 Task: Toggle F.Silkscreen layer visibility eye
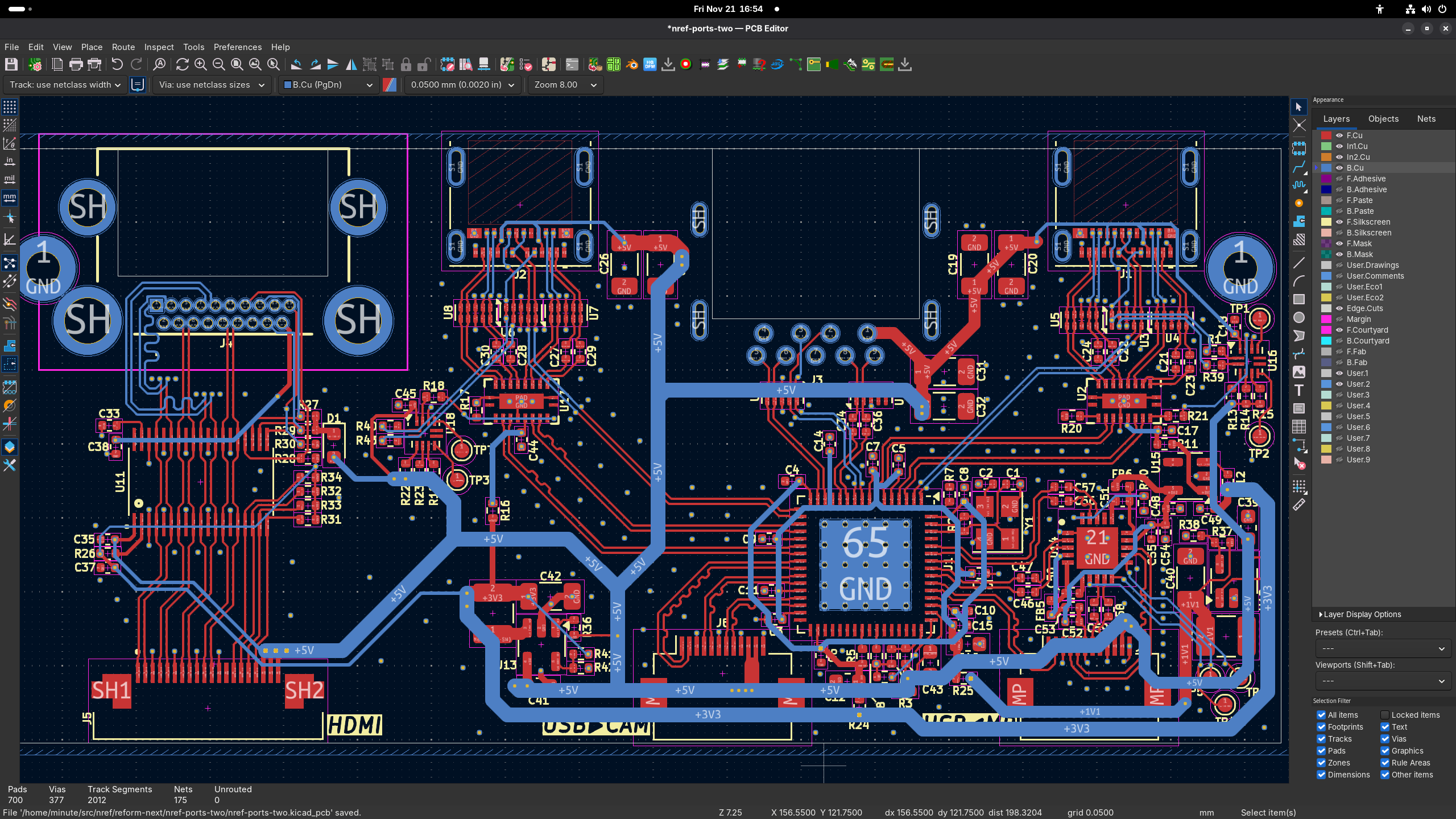pos(1339,222)
